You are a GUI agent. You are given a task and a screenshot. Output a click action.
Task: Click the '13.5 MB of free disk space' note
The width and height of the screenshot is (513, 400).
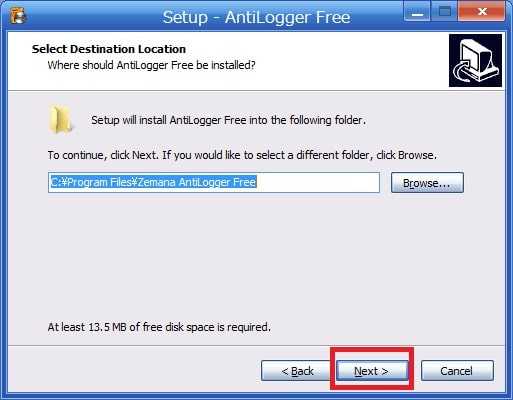159,327
